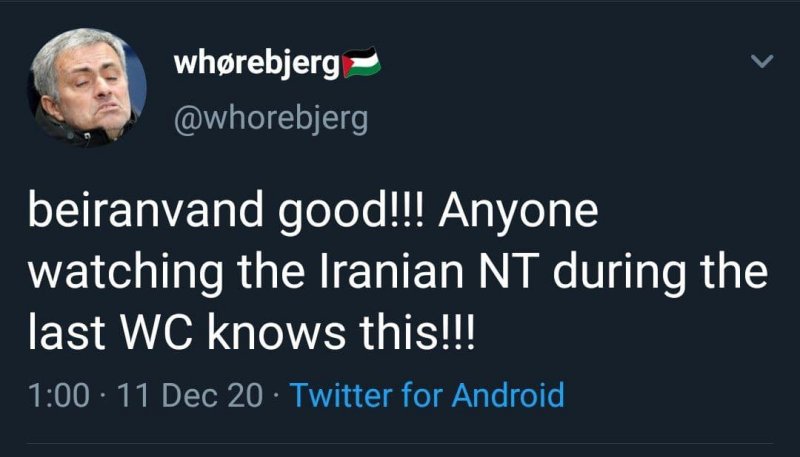Open the whørebjerg display name profile
800x457 pixels.
tap(256, 65)
